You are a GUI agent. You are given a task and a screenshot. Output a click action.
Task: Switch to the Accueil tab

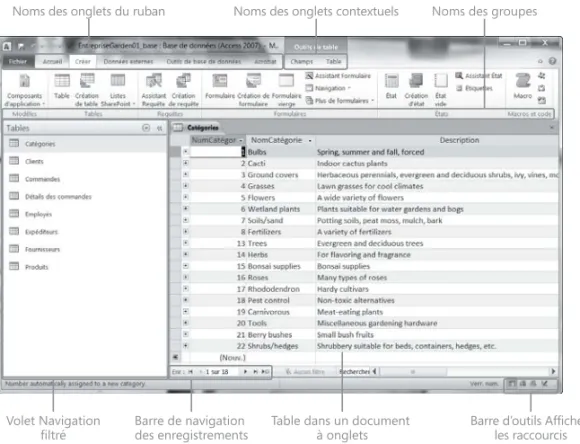pyautogui.click(x=52, y=61)
